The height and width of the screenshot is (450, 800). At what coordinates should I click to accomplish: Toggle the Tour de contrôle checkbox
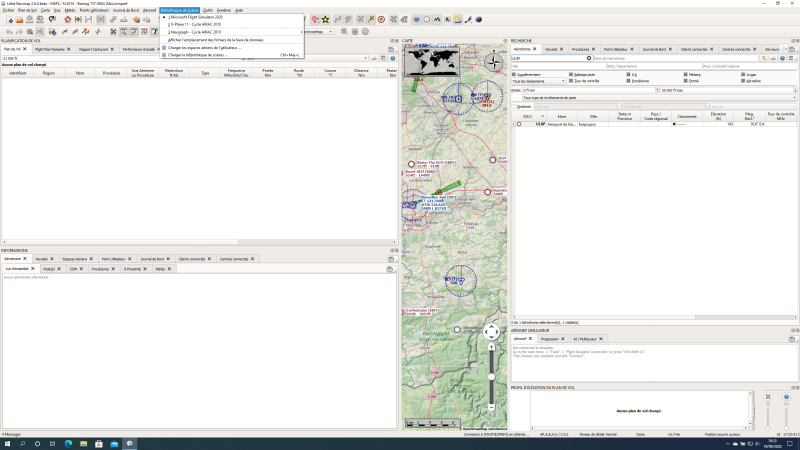coord(571,81)
